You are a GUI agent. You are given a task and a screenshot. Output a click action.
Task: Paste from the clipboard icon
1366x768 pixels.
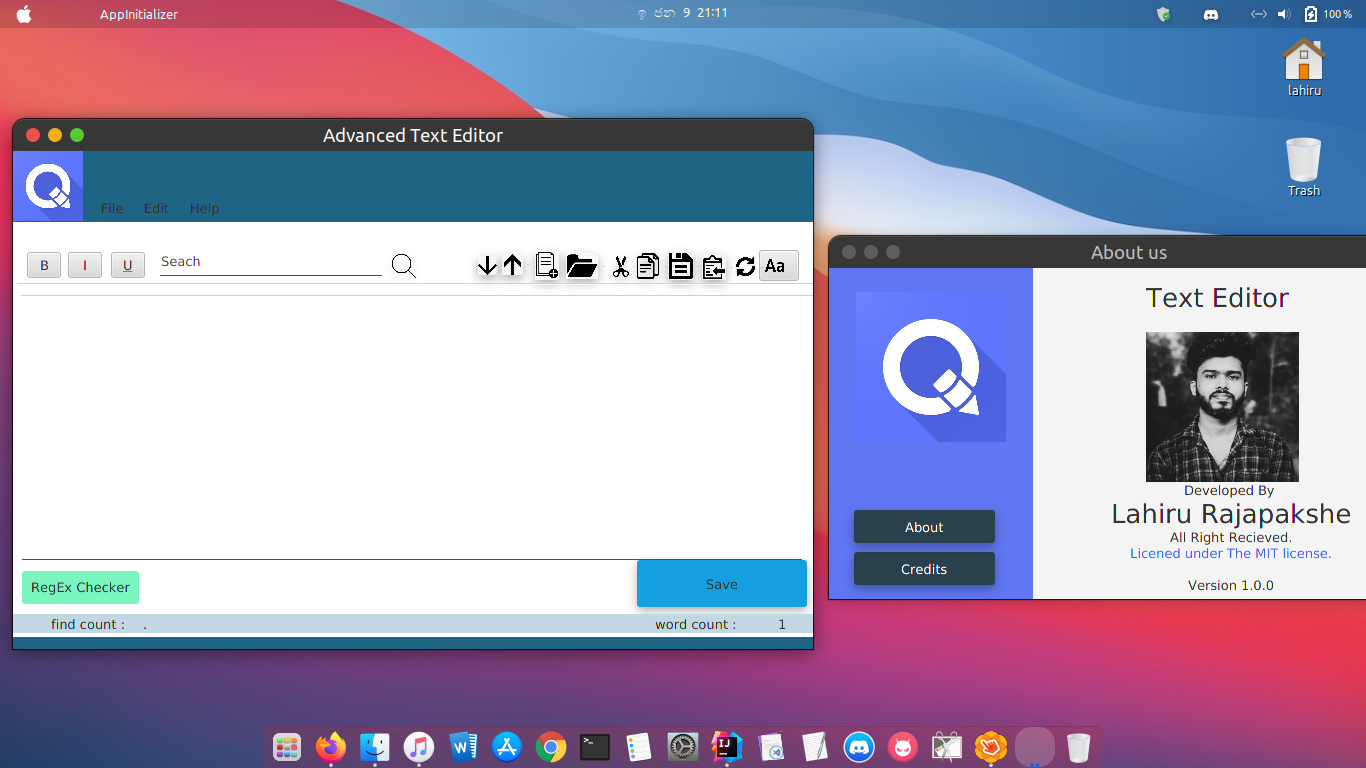point(713,265)
